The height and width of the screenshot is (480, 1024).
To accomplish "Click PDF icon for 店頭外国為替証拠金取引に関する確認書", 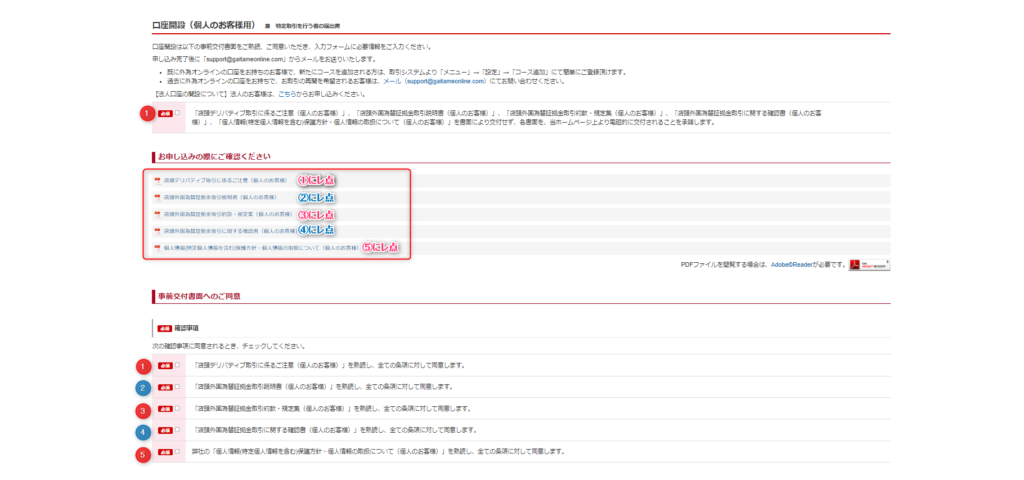I will [157, 230].
